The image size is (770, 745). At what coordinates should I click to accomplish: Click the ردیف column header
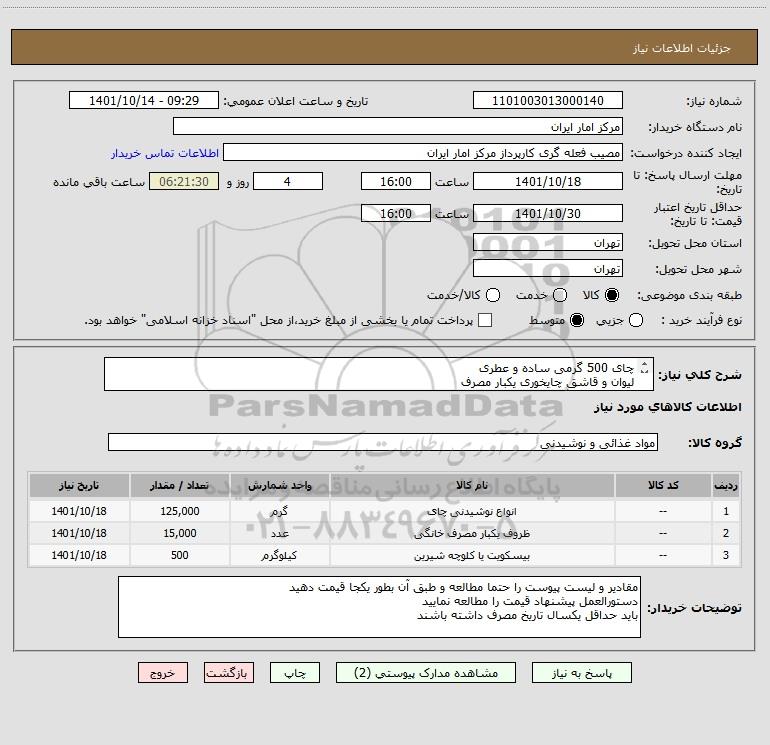pos(726,485)
